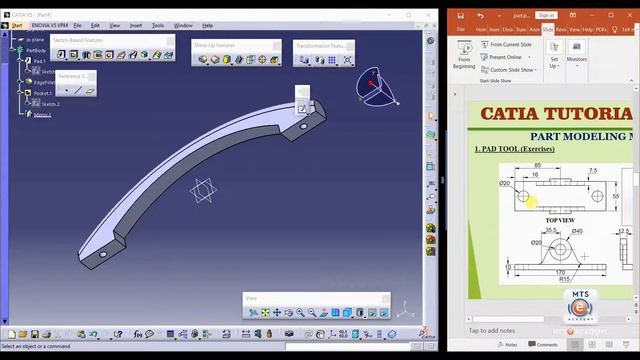Collapse the Pad.1 tree node expander
The image size is (640, 360).
pos(20,61)
